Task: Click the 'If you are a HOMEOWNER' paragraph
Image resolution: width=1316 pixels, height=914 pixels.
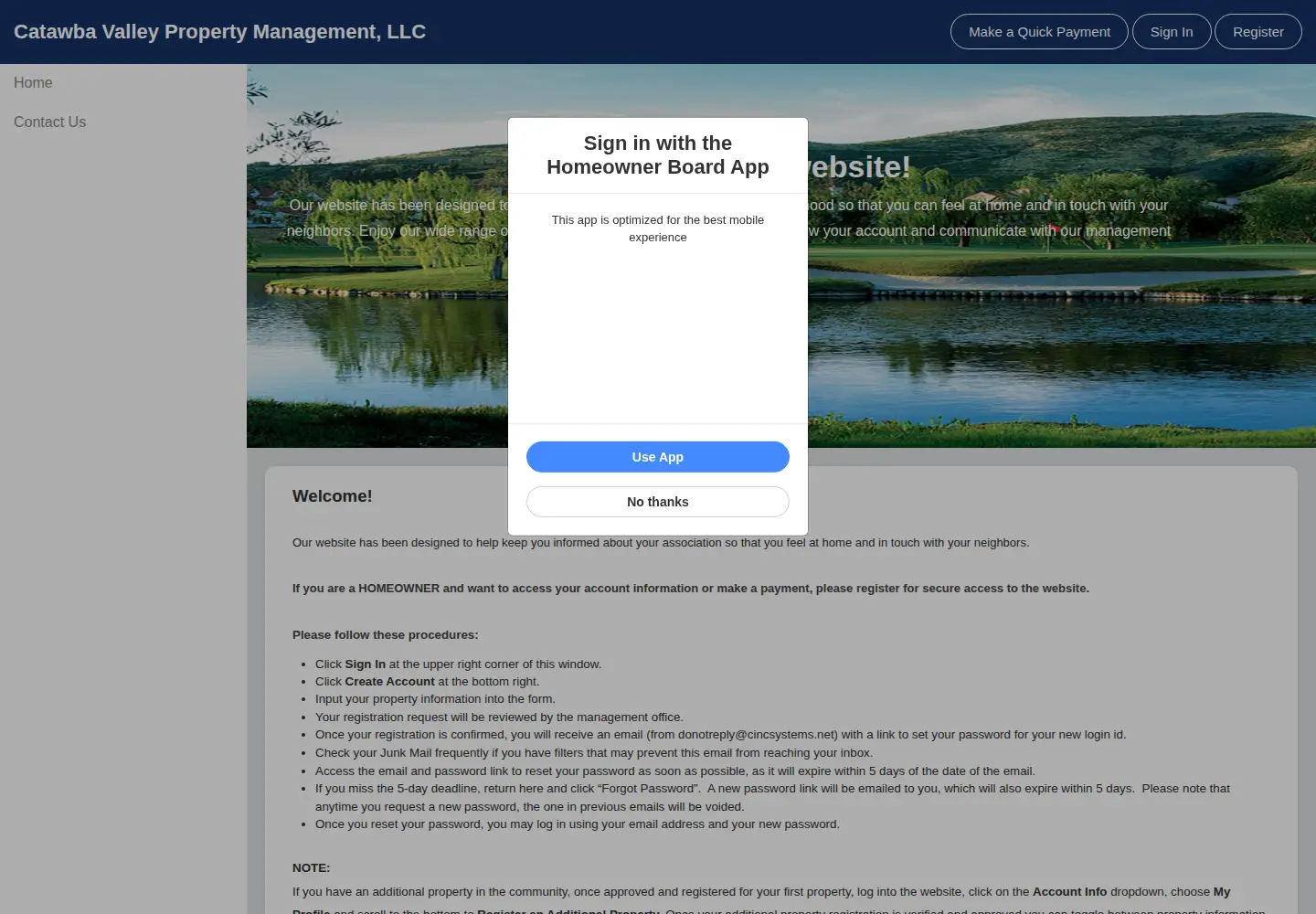Action: [x=691, y=589]
